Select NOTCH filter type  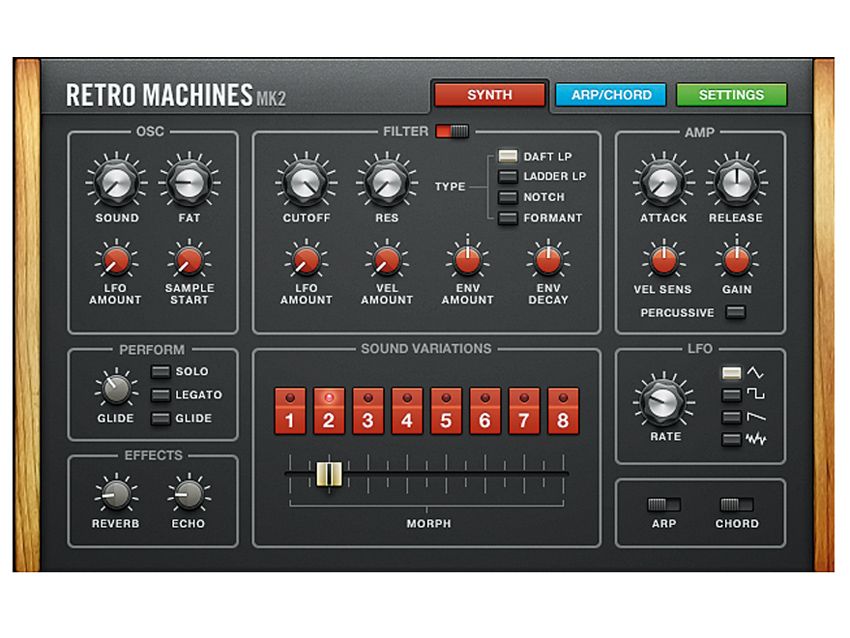[508, 197]
